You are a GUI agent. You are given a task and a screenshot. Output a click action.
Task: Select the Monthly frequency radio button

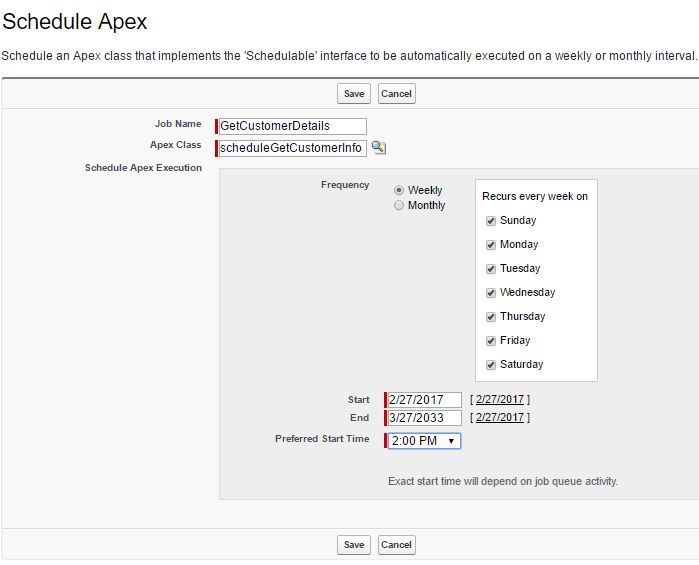399,205
